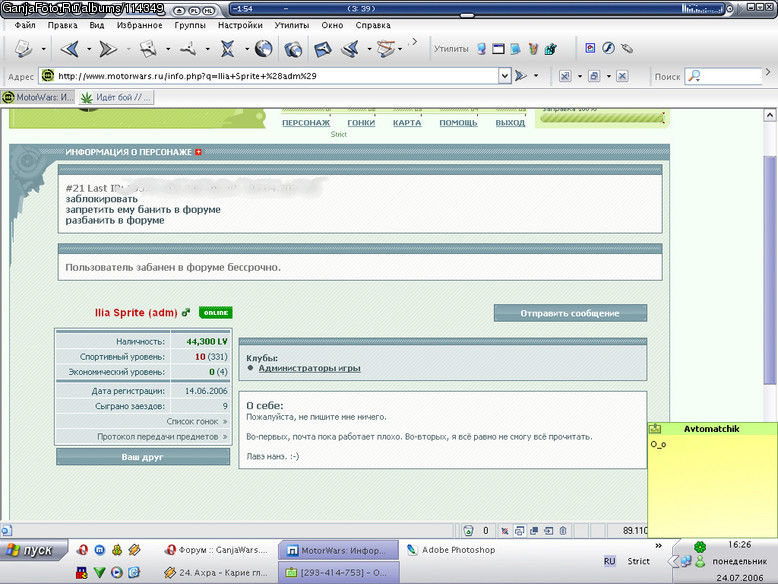This screenshot has width=778, height=584.
Task: Open Adobe Photoshop from the taskbar
Action: (x=451, y=550)
